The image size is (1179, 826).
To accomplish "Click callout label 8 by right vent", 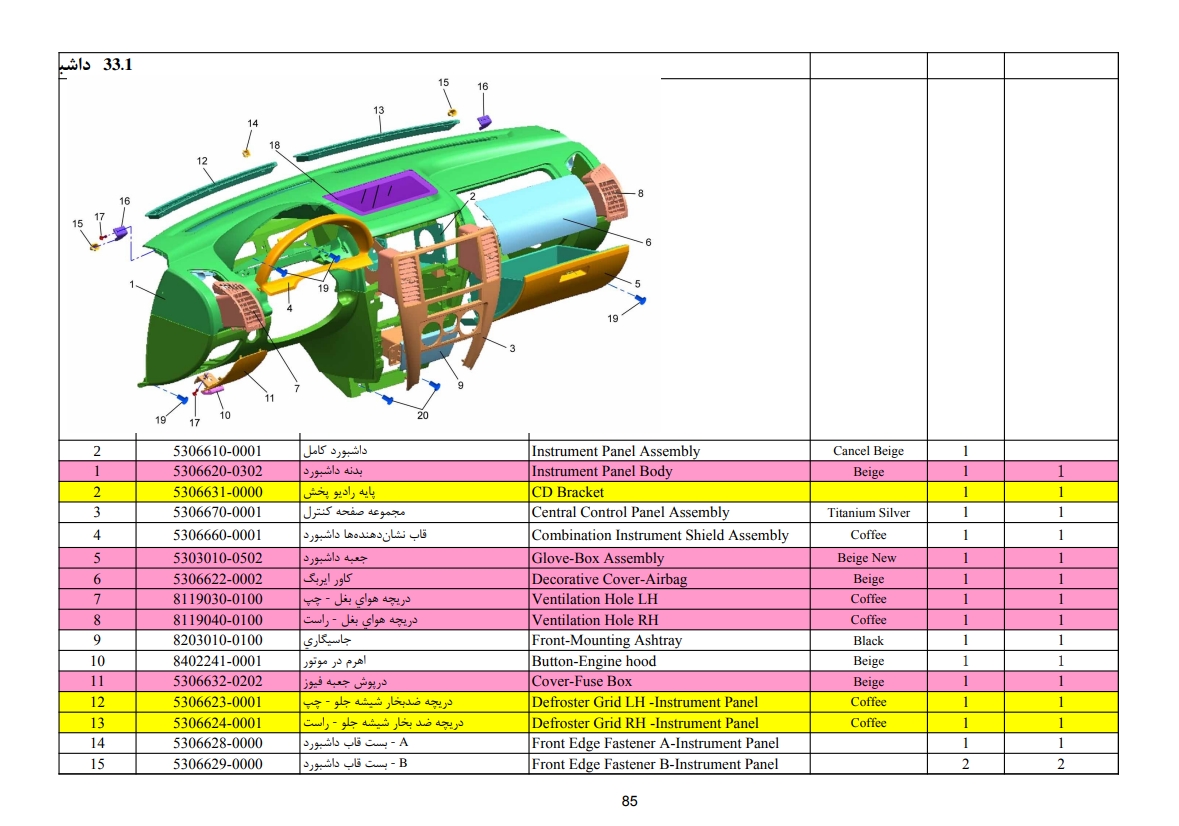I will (641, 193).
